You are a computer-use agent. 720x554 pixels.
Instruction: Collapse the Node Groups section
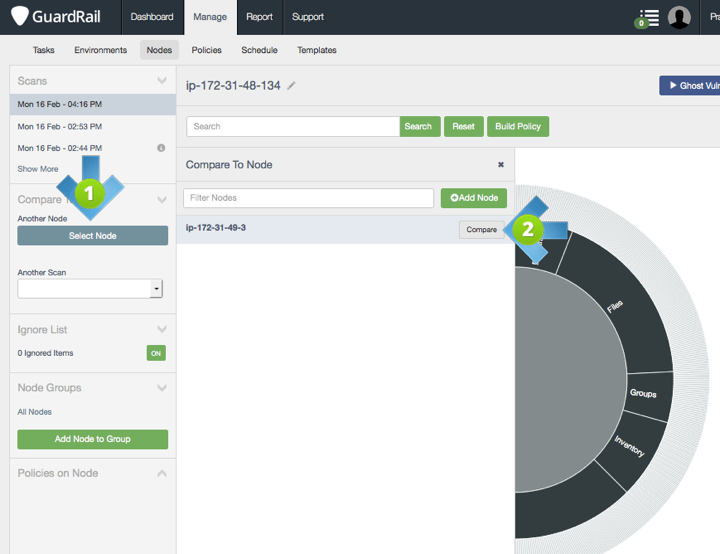click(162, 388)
